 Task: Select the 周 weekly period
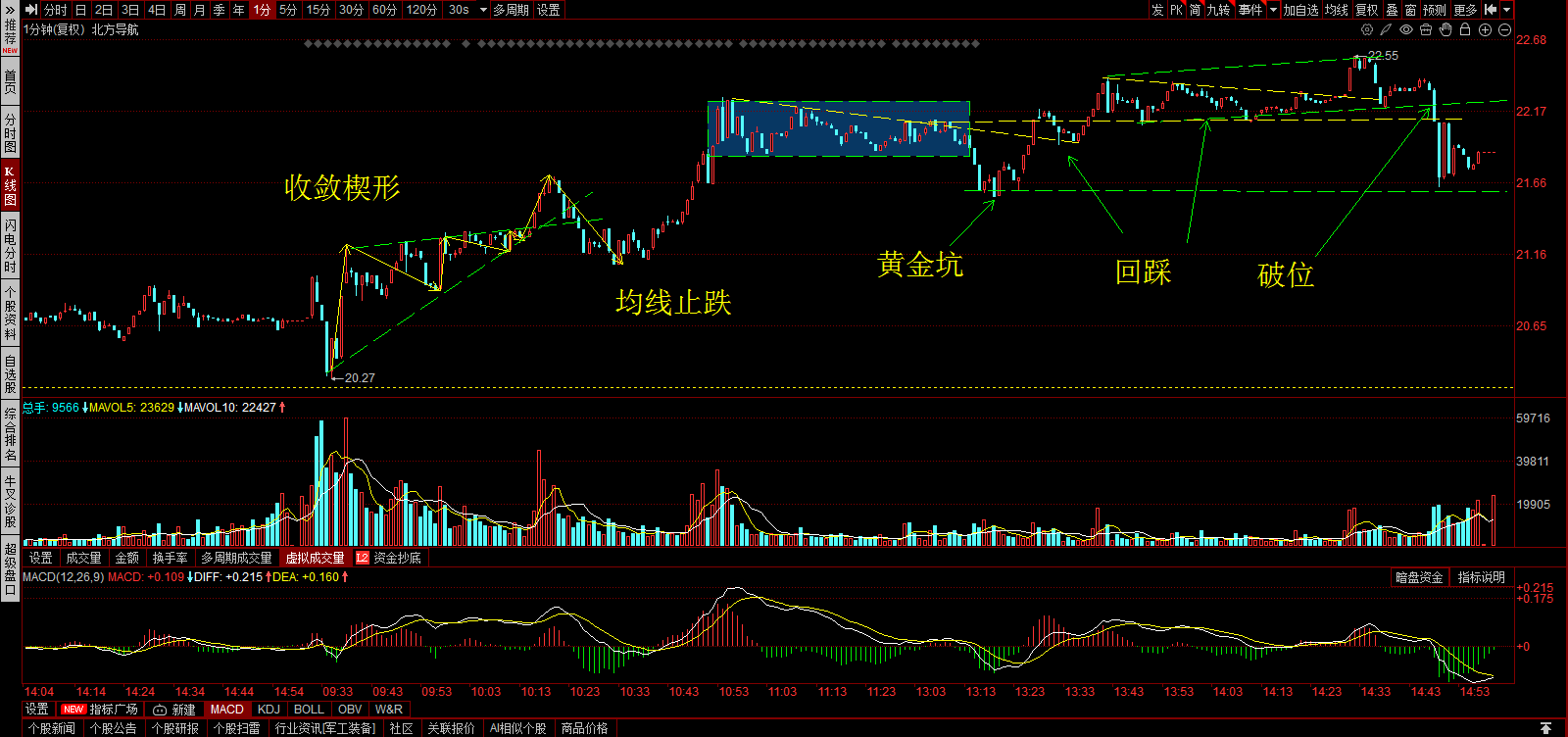pyautogui.click(x=180, y=10)
